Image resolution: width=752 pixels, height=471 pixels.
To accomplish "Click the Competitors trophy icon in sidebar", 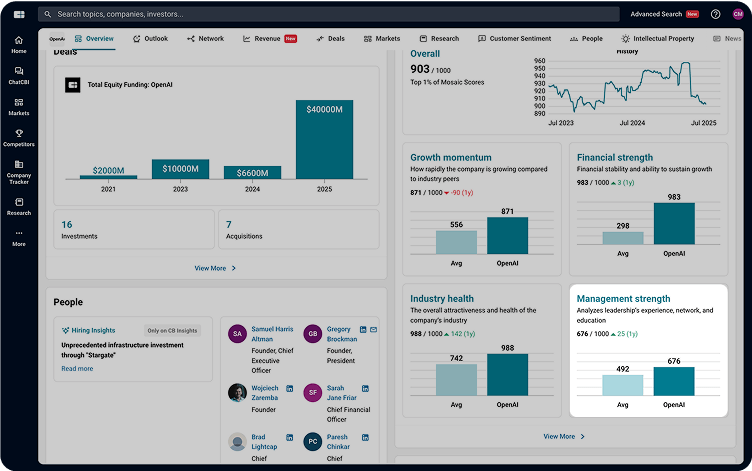I will point(18,137).
